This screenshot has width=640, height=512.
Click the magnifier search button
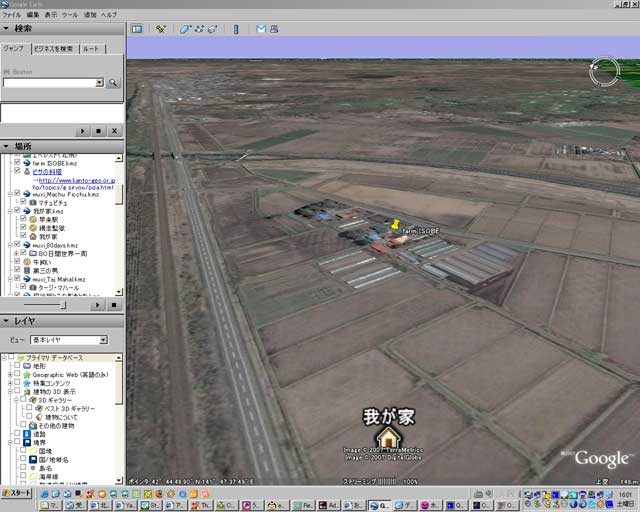click(x=113, y=83)
